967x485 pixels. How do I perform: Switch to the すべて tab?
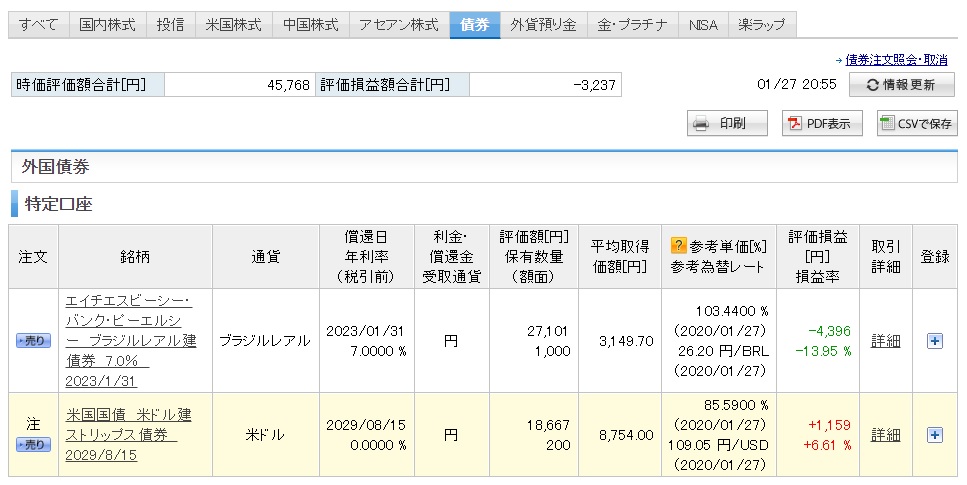[x=39, y=25]
